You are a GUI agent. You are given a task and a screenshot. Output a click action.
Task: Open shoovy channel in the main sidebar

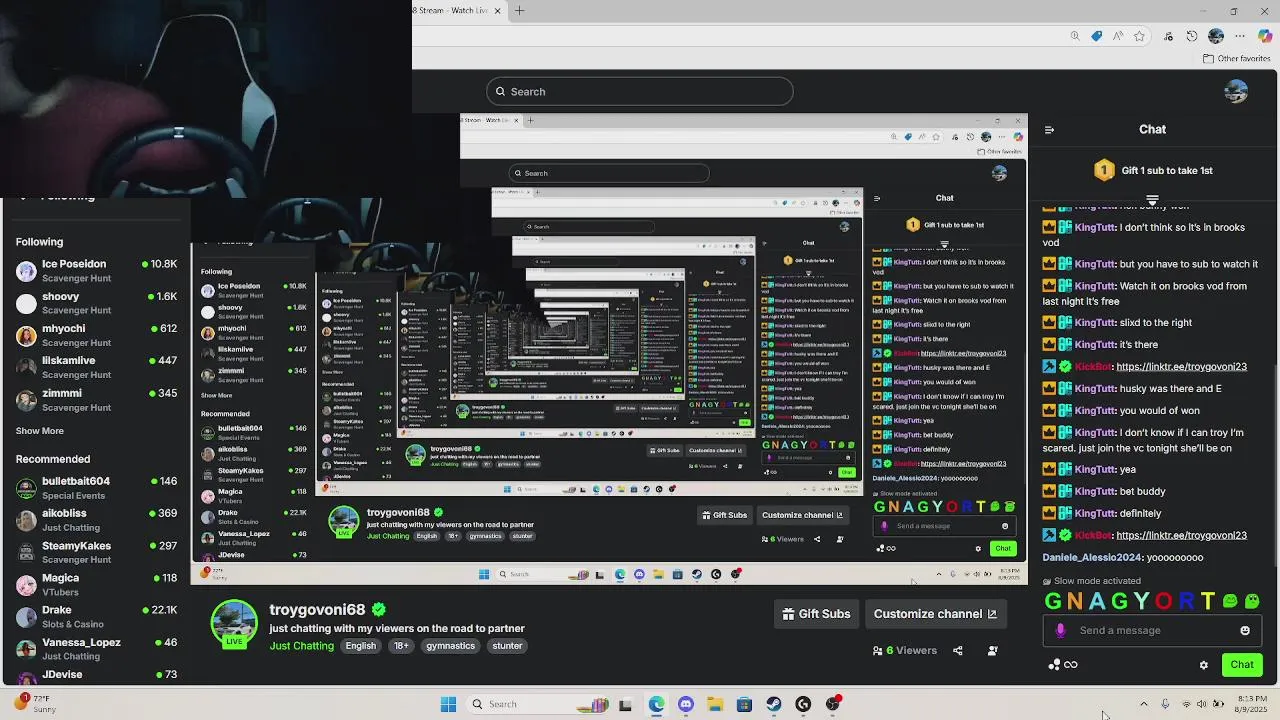tap(96, 303)
